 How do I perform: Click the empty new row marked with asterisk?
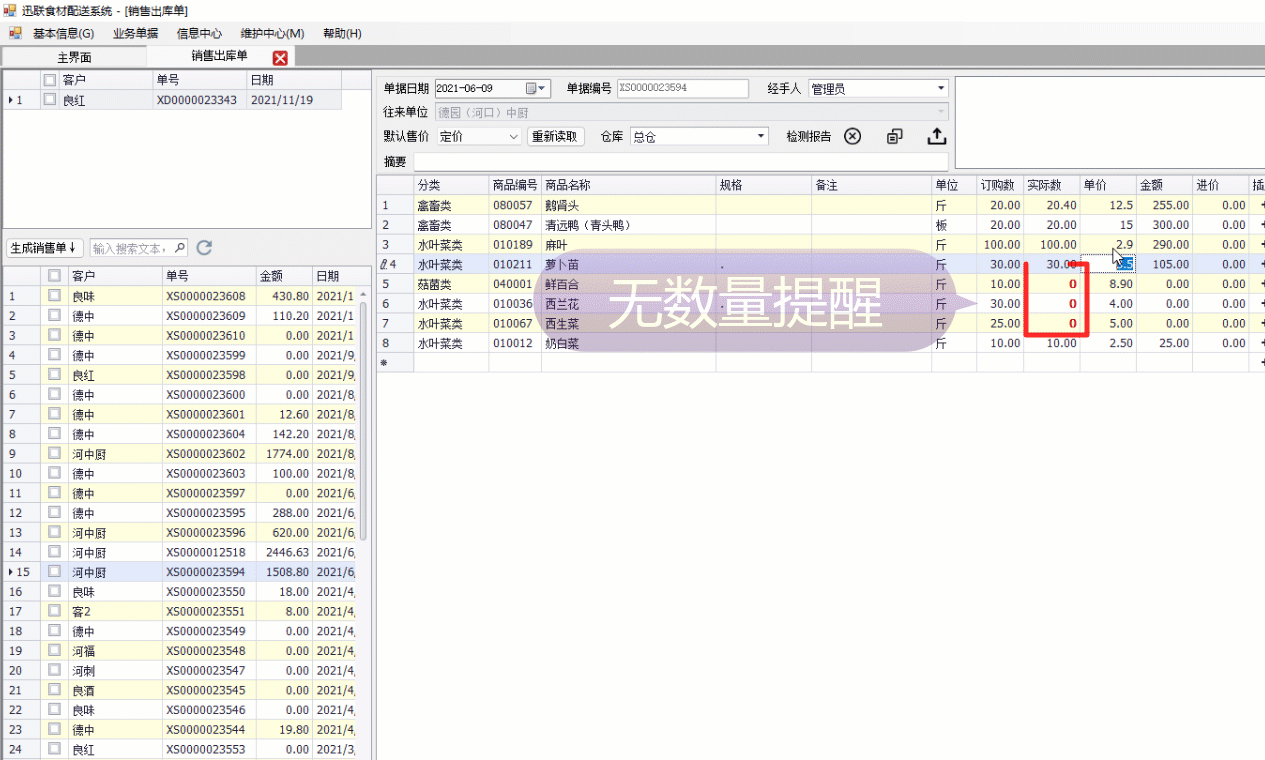820,363
